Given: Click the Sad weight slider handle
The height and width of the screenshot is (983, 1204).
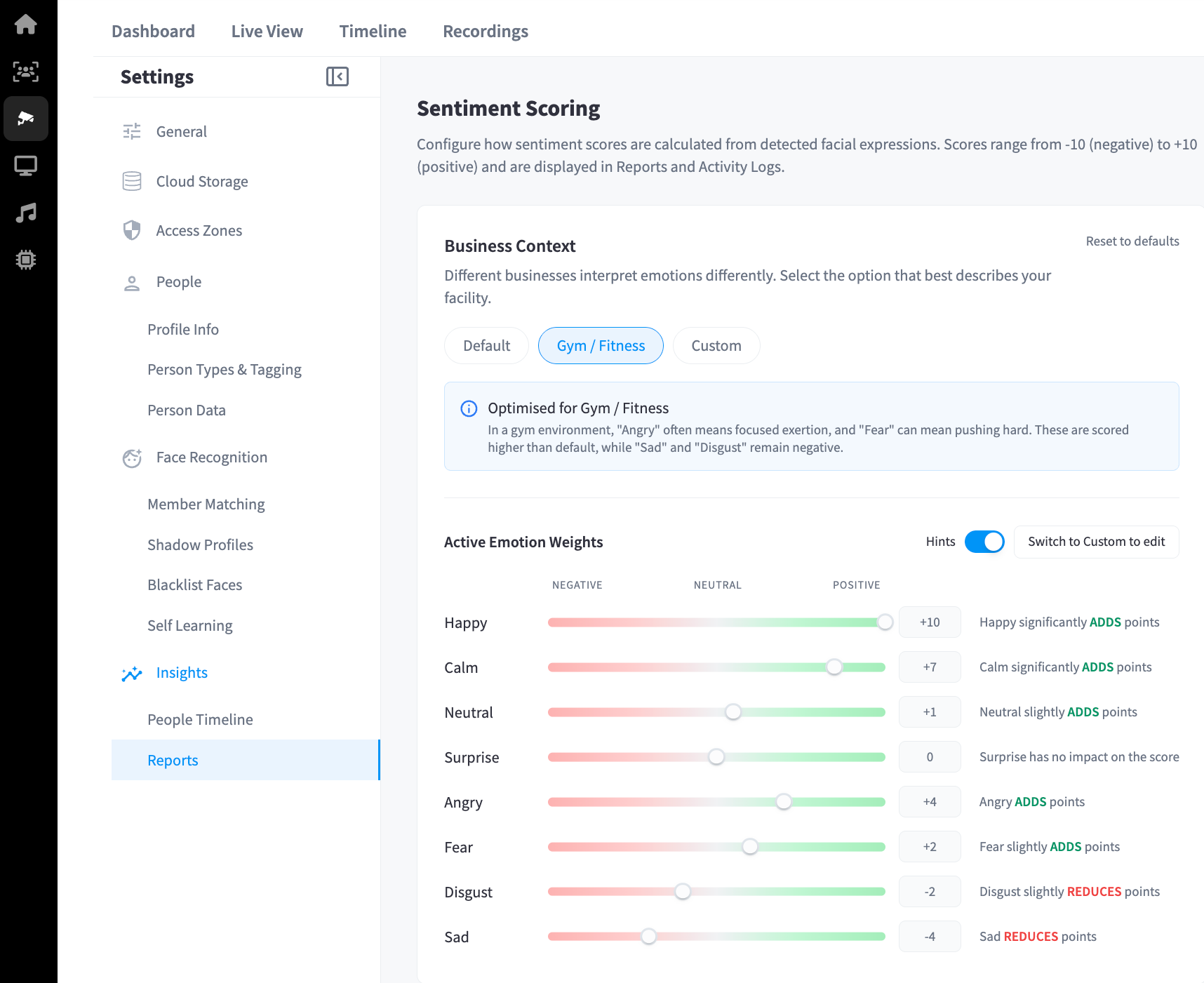Looking at the screenshot, I should 649,937.
